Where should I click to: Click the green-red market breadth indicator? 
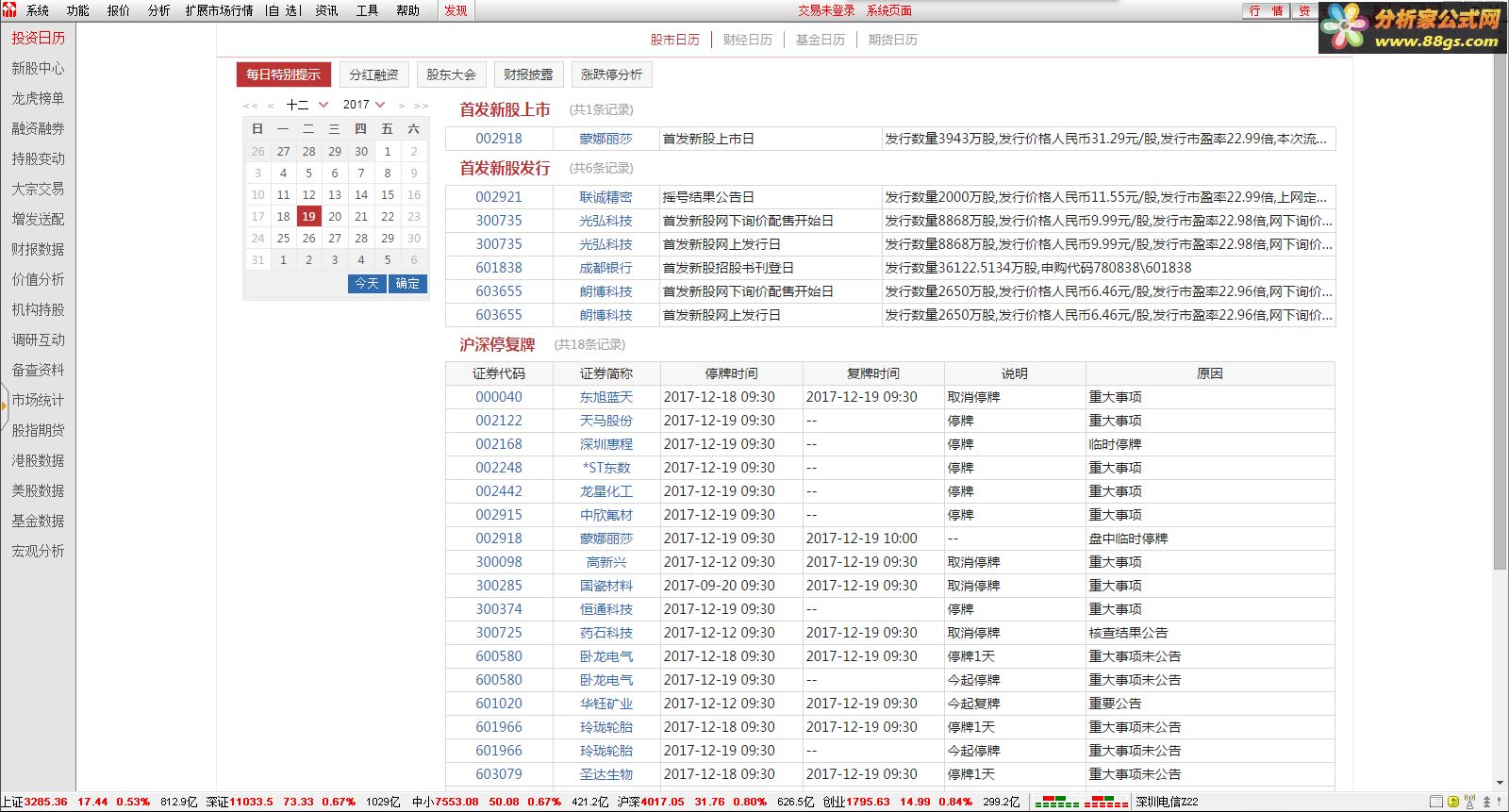[x=1081, y=802]
